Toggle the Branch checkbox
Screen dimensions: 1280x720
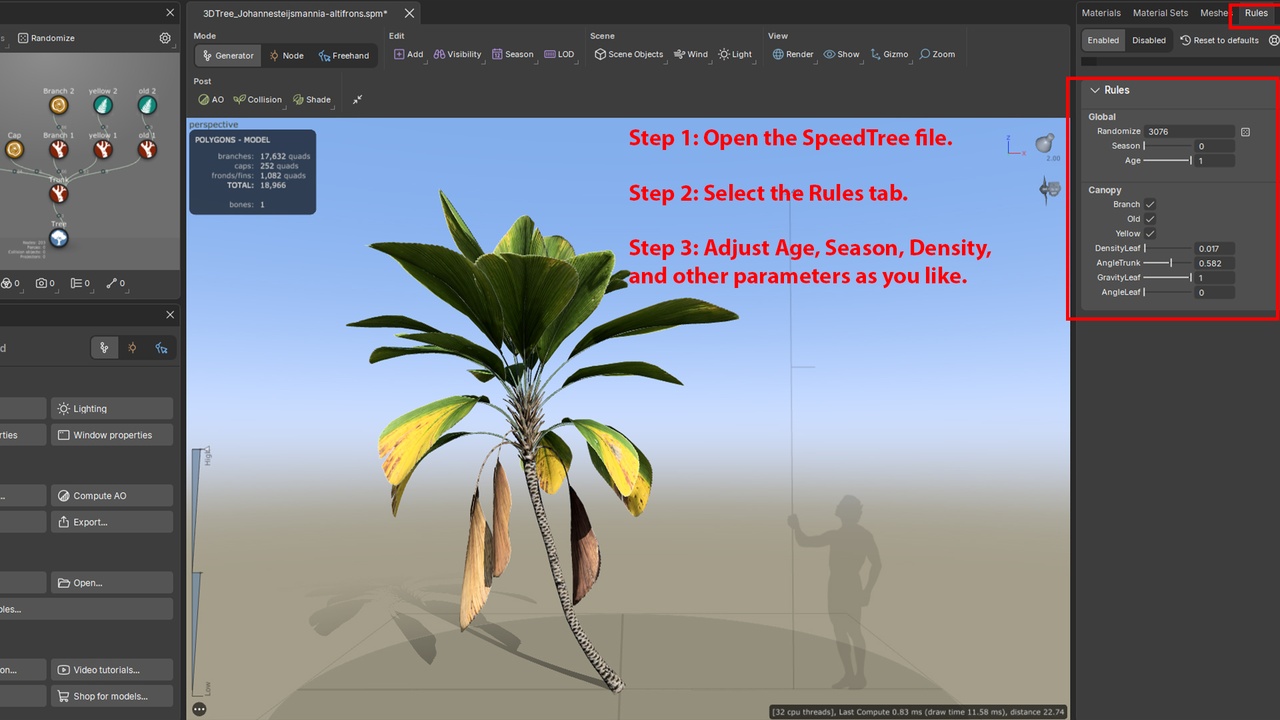pos(1150,204)
